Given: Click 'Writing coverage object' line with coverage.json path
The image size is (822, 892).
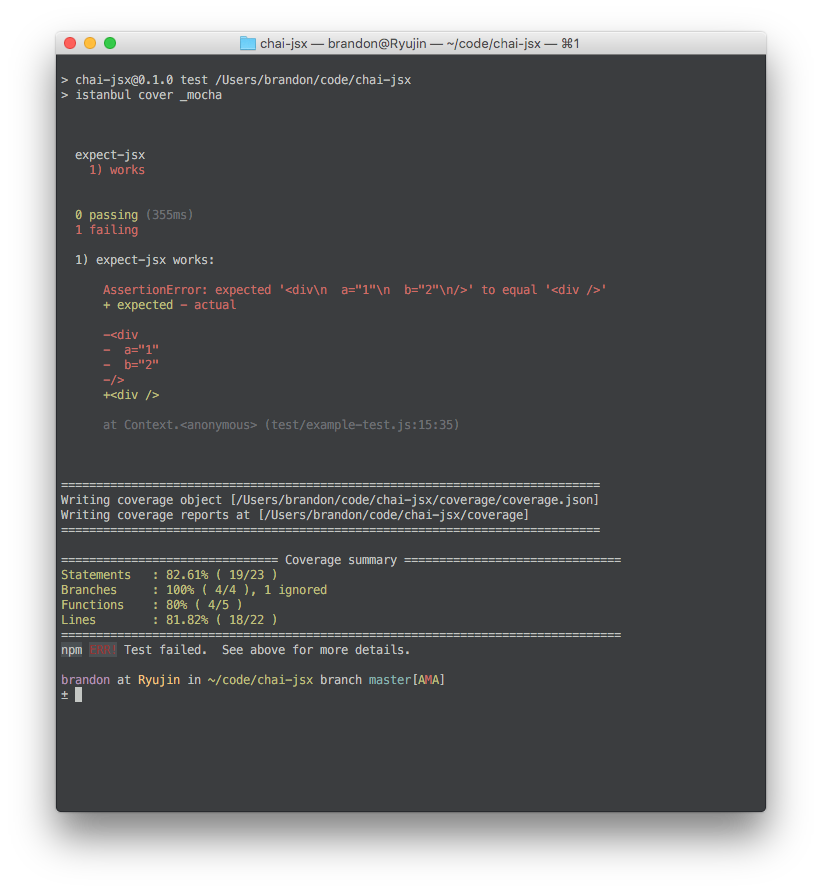Looking at the screenshot, I should coord(330,500).
